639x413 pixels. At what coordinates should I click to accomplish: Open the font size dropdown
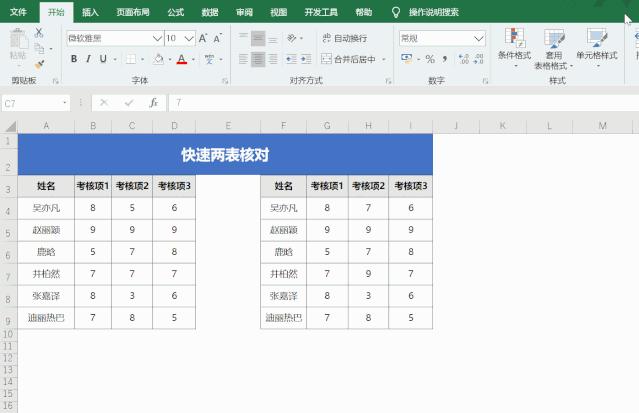[188, 38]
